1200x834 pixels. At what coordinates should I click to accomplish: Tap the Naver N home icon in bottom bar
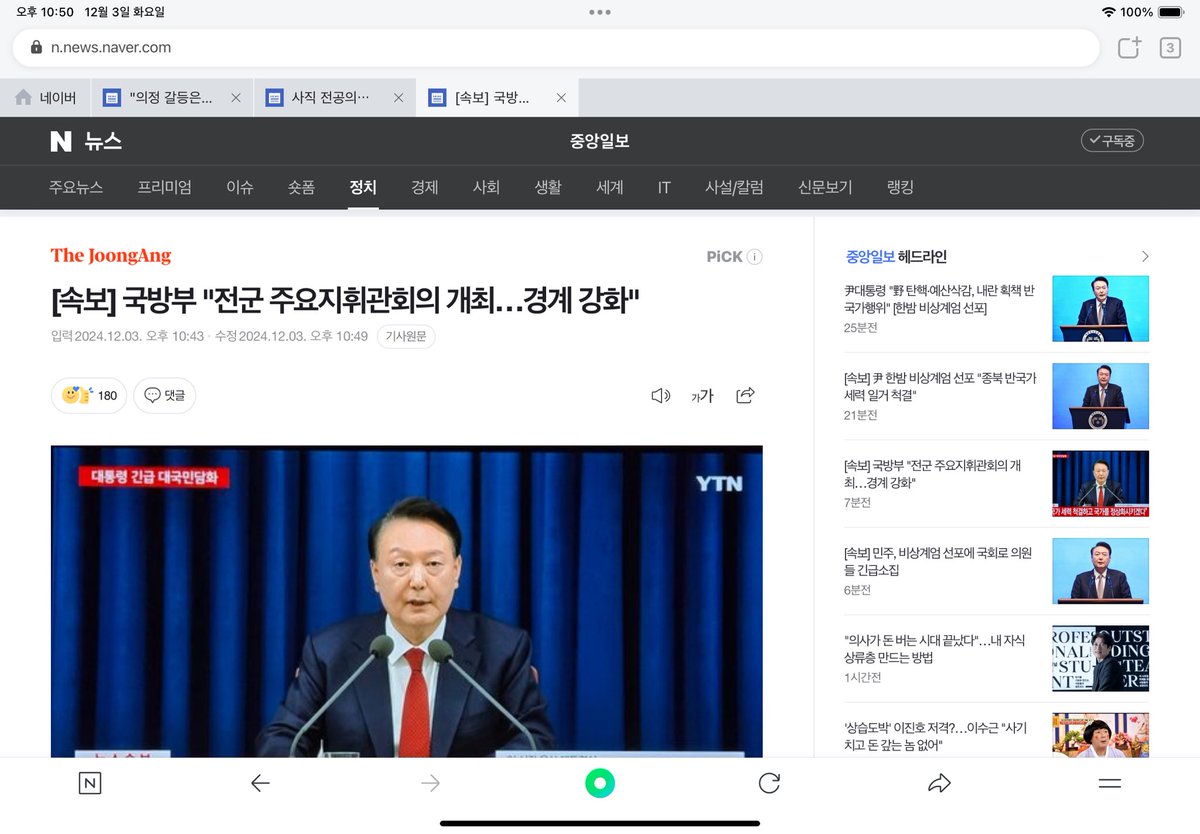coord(90,784)
